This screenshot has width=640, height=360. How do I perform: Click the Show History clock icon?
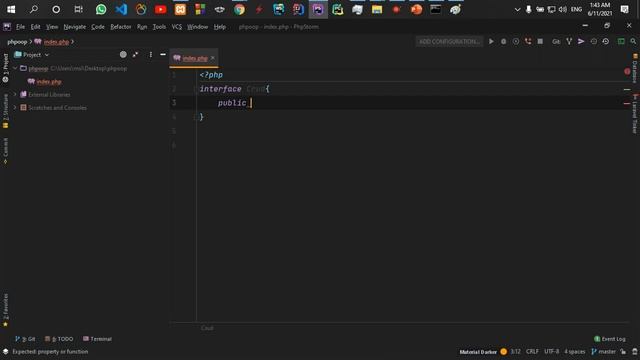coord(593,42)
